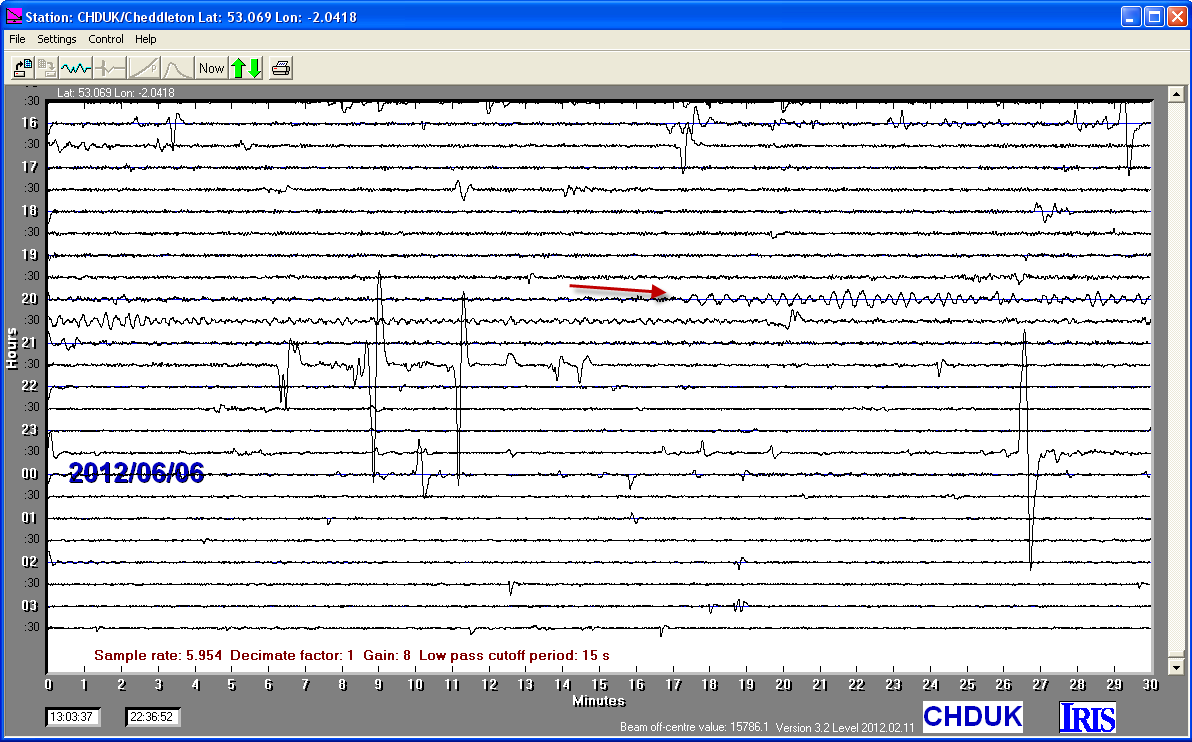1192x742 pixels.
Task: Click the greyed travel-time curve P icon
Action: (x=144, y=68)
